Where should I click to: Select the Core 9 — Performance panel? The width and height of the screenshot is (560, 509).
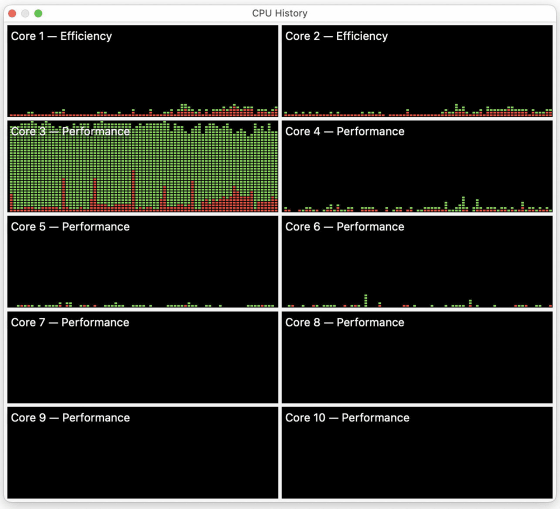click(142, 453)
